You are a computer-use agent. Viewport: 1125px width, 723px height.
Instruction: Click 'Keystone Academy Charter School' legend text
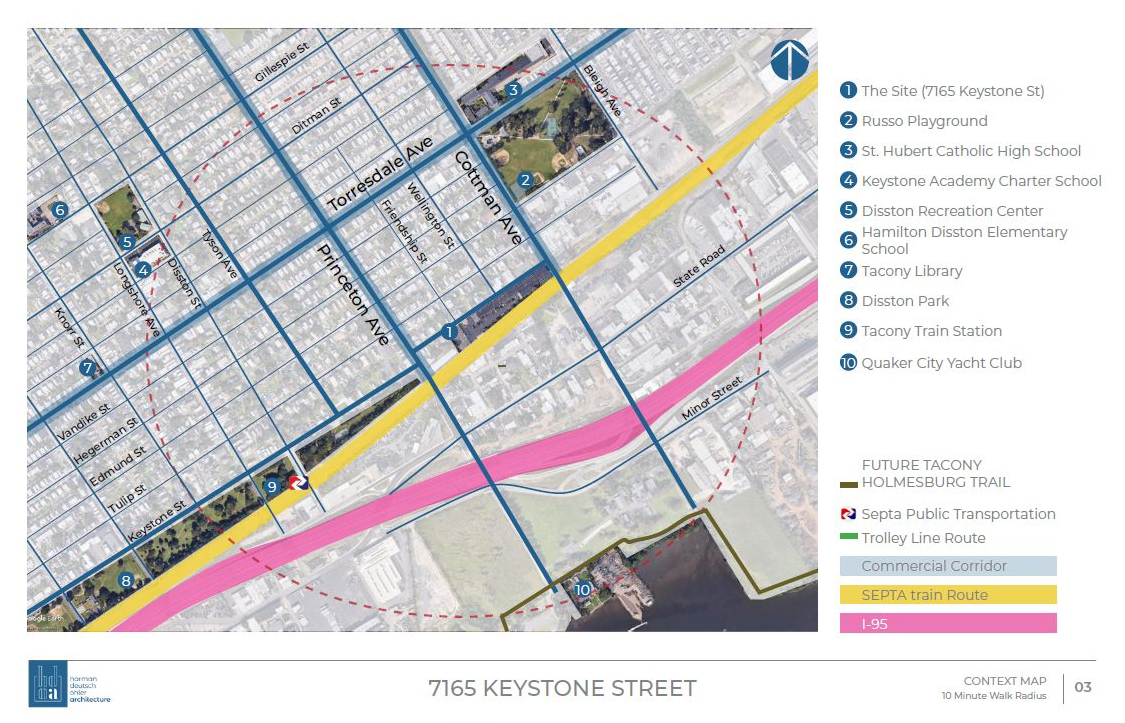pyautogui.click(x=982, y=181)
